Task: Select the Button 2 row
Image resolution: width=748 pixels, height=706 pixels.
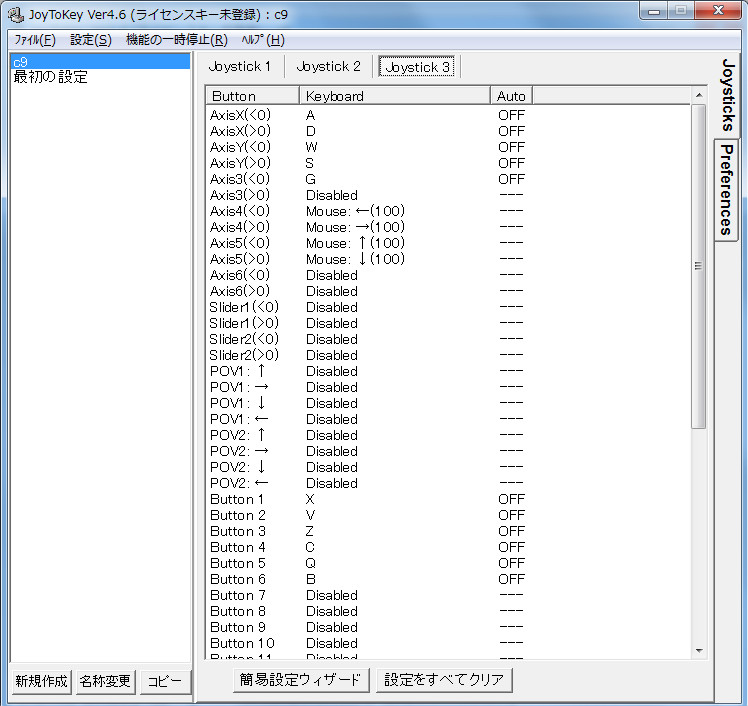Action: coord(448,515)
